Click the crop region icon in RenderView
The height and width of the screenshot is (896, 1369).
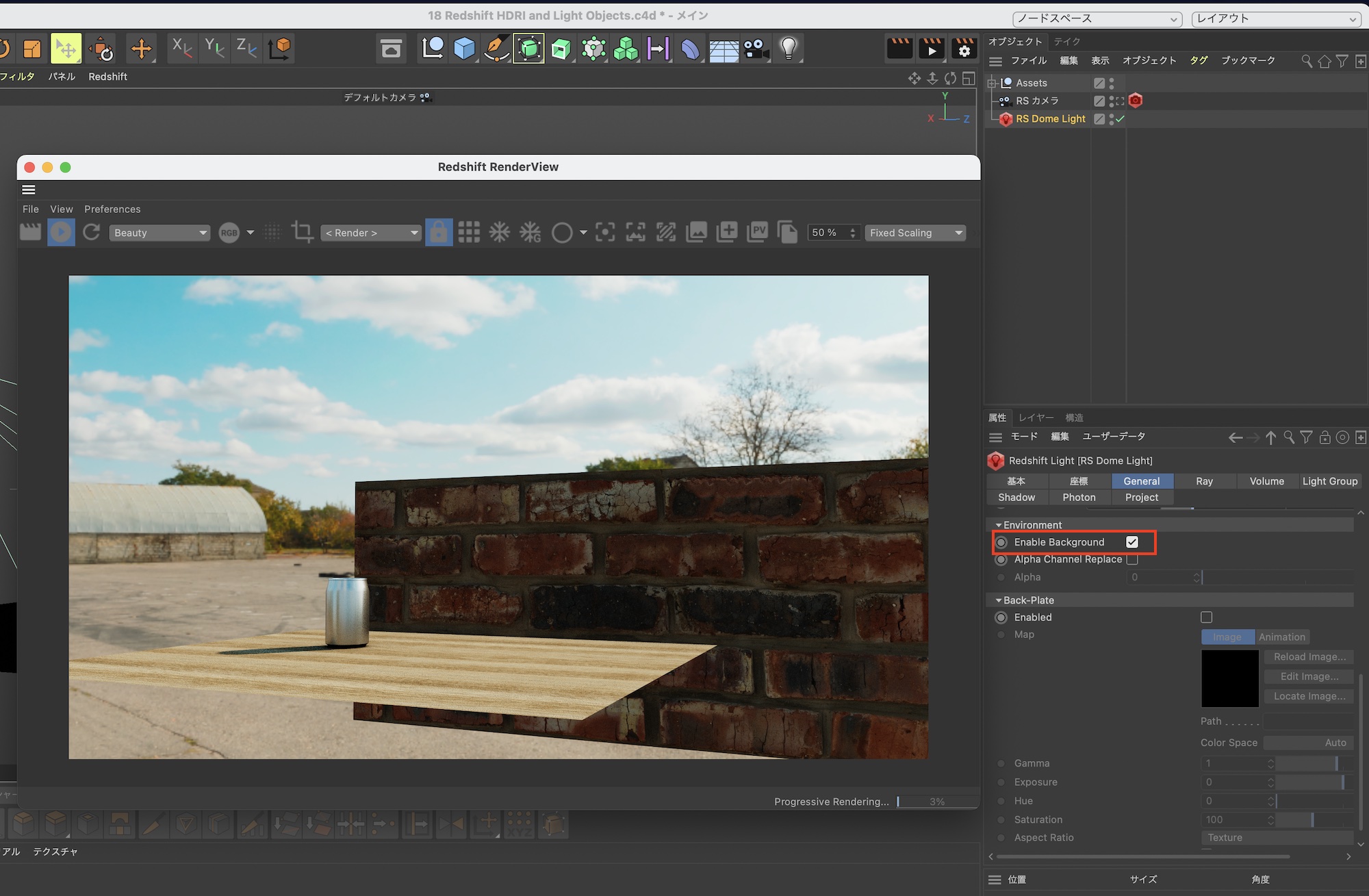[x=302, y=232]
